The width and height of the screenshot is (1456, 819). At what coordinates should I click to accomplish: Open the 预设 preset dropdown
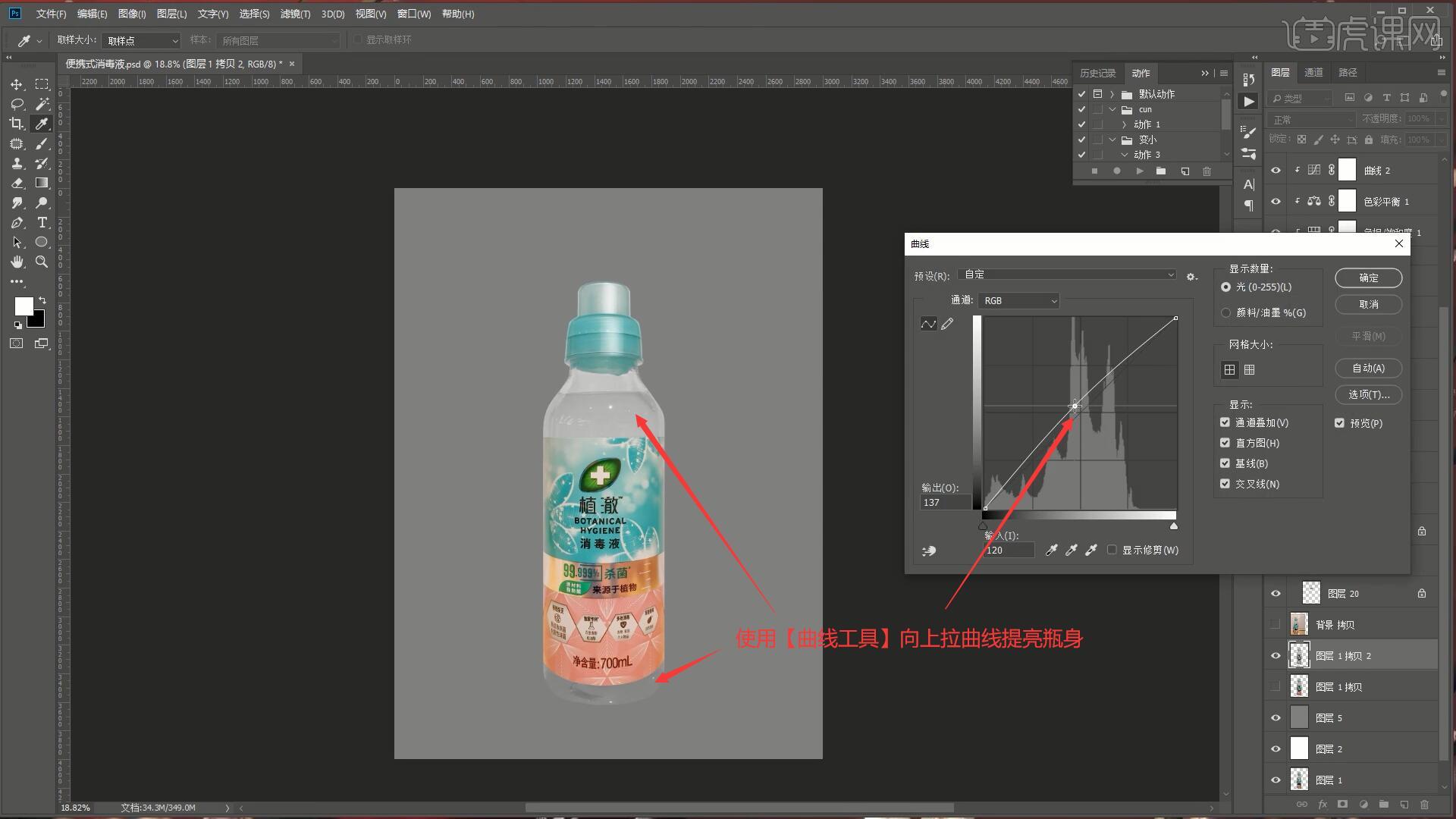click(x=1067, y=275)
